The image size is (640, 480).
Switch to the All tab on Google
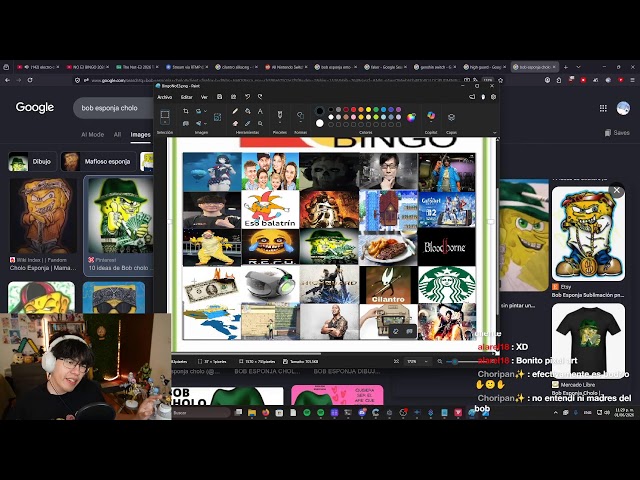pyautogui.click(x=117, y=134)
